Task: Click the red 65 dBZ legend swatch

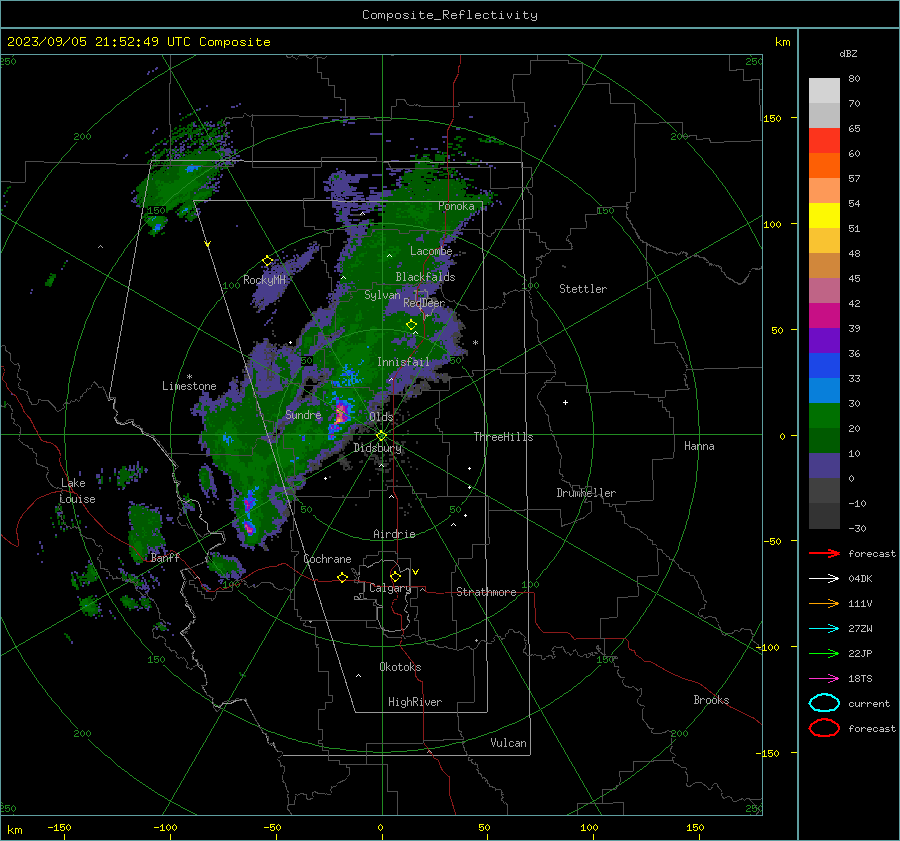Action: tap(824, 141)
